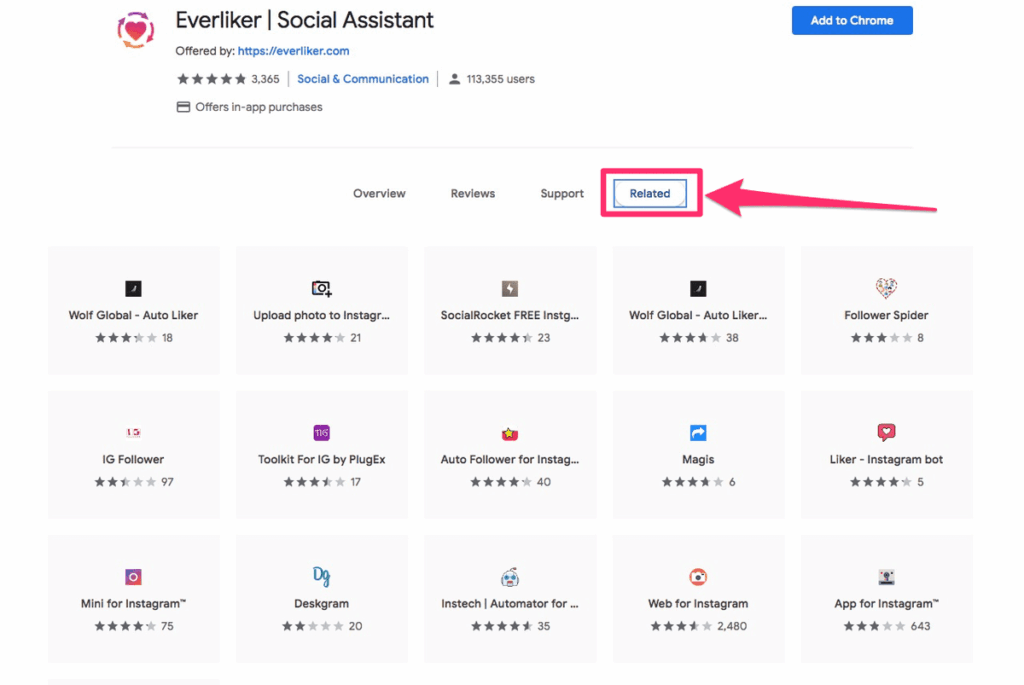Click the Liker - Instagram bot heart icon

tap(886, 432)
